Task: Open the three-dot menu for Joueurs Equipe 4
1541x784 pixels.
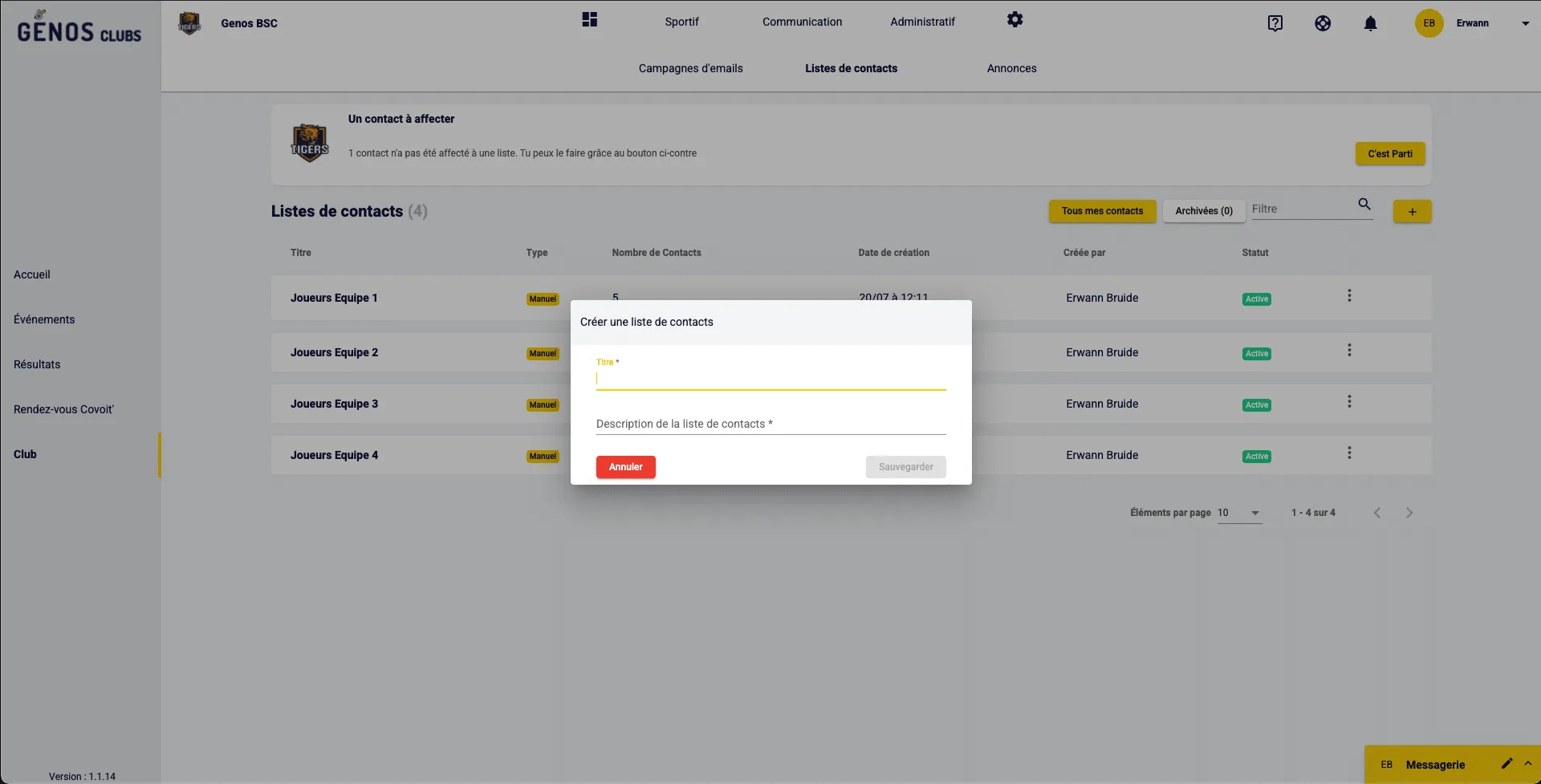Action: click(1349, 453)
